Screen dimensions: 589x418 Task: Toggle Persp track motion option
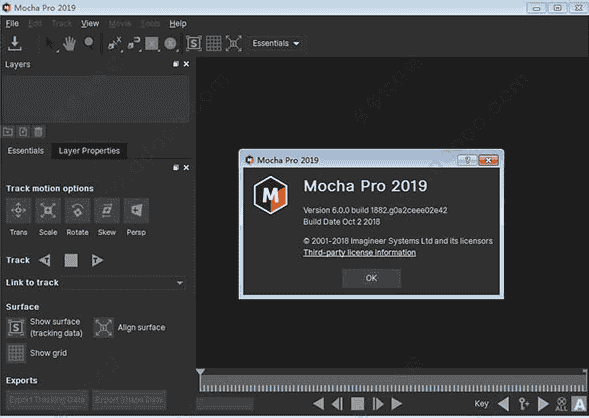click(x=136, y=211)
